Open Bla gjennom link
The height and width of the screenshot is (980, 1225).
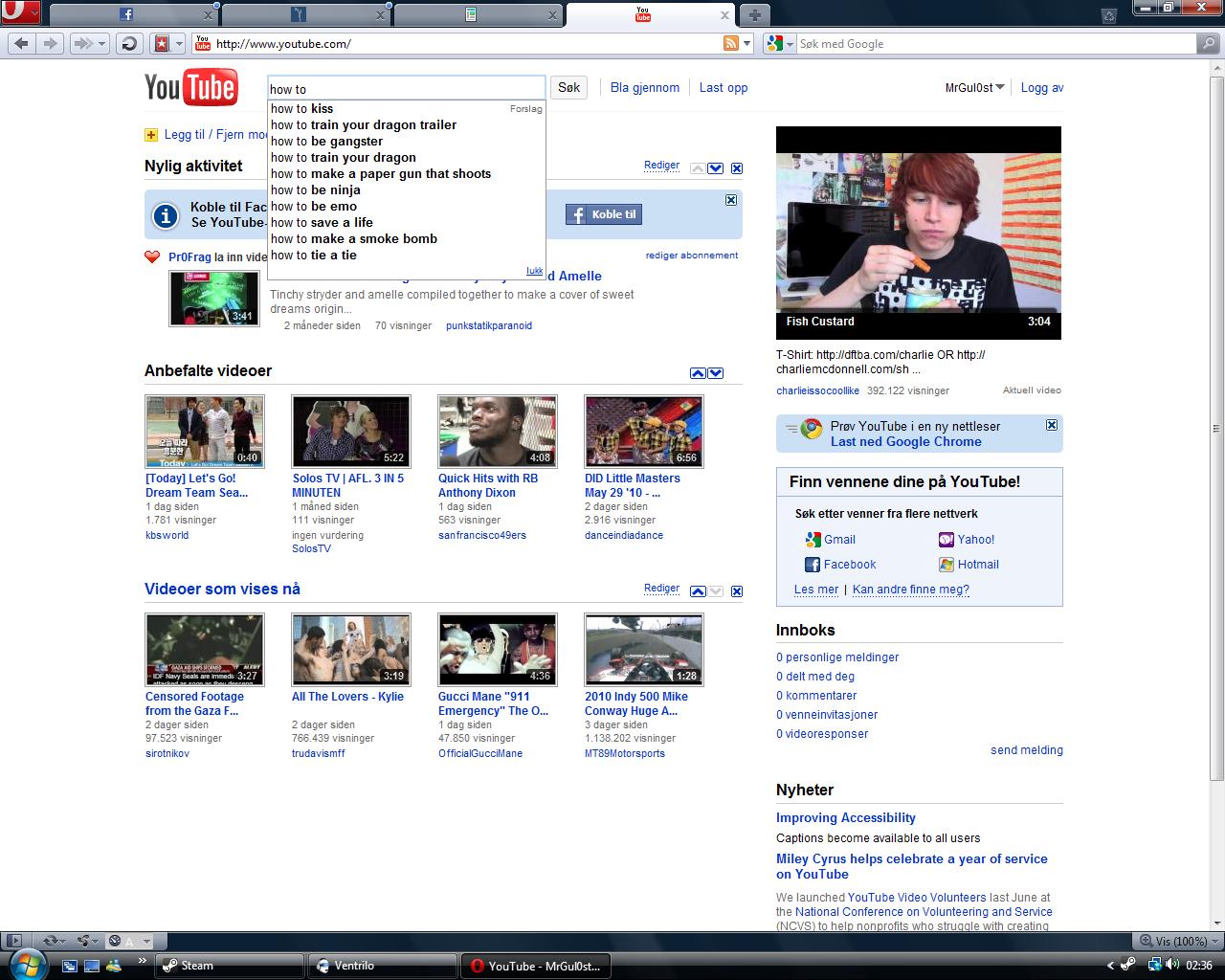tap(645, 87)
